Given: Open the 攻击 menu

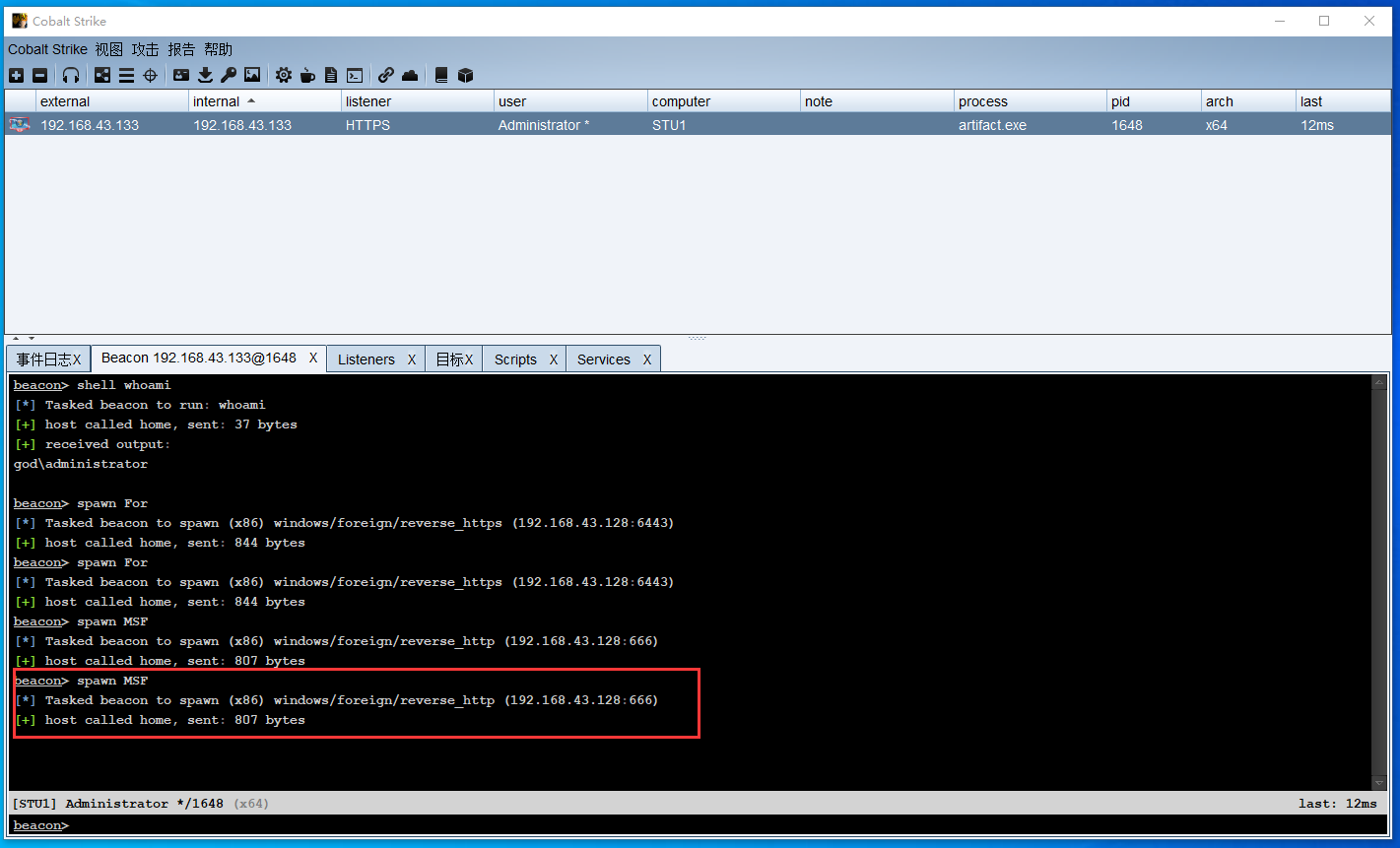Looking at the screenshot, I should pyautogui.click(x=146, y=49).
